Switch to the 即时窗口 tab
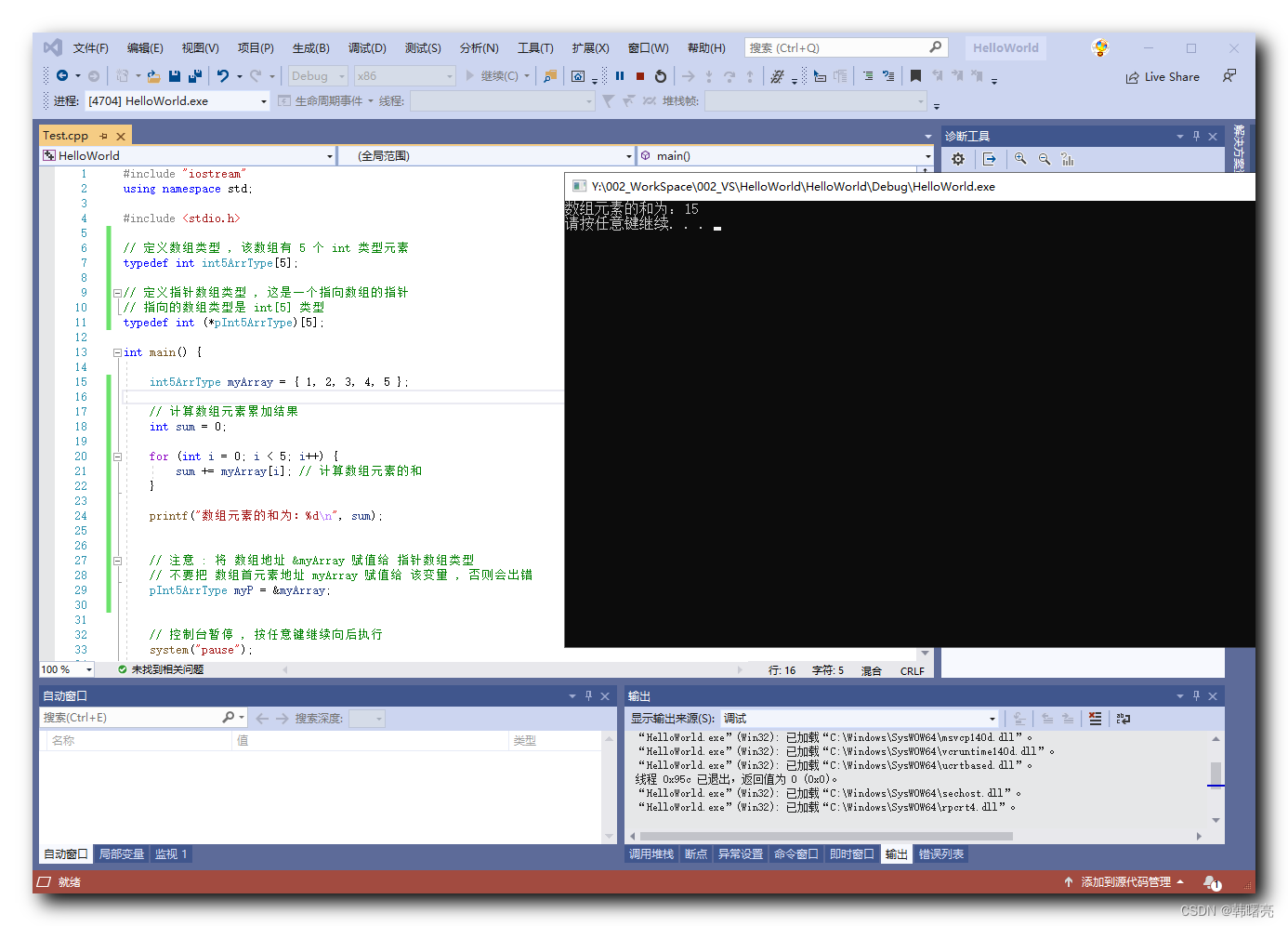The height and width of the screenshot is (926, 1288). point(852,853)
